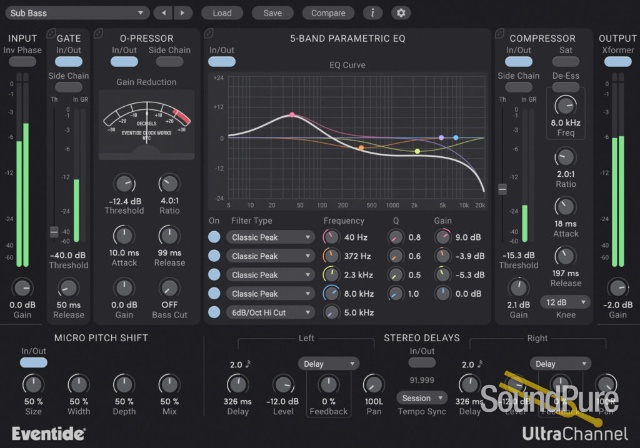Open the Session Tempo Sync dropdown
The height and width of the screenshot is (448, 640).
pyautogui.click(x=421, y=397)
